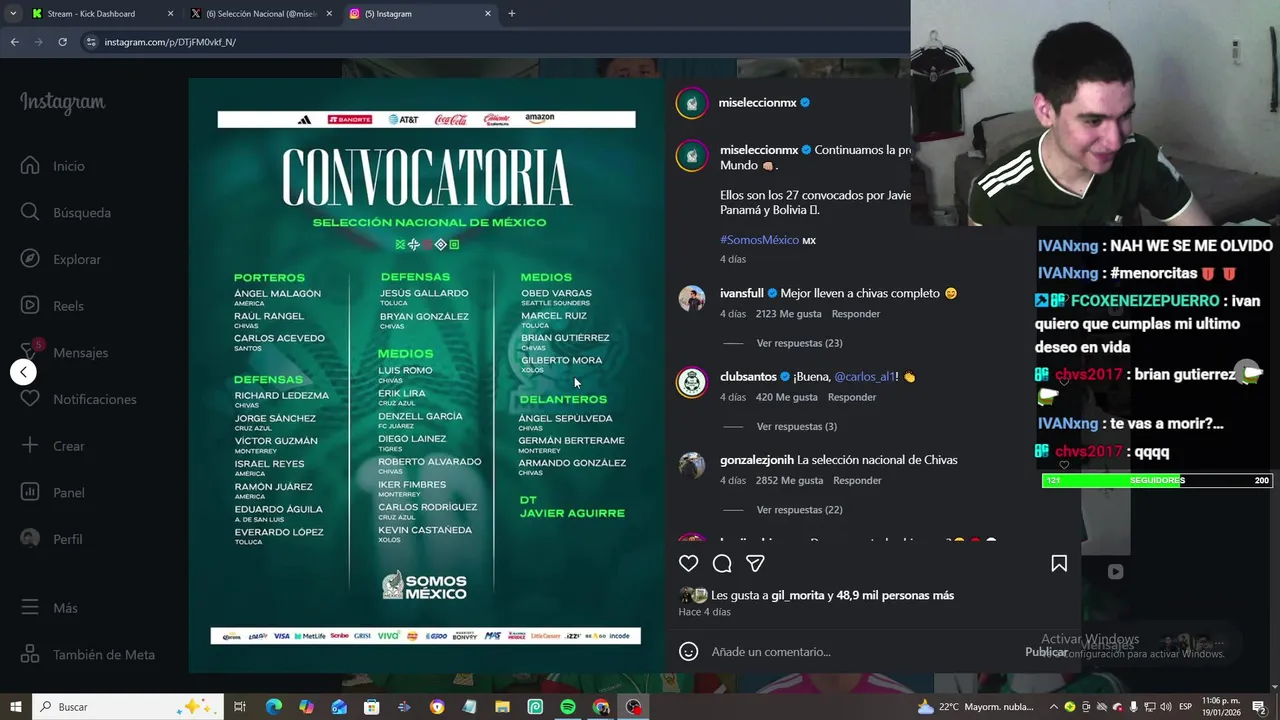Viewport: 1280px width, 720px height.
Task: Open Spotify from the taskbar
Action: pos(568,707)
